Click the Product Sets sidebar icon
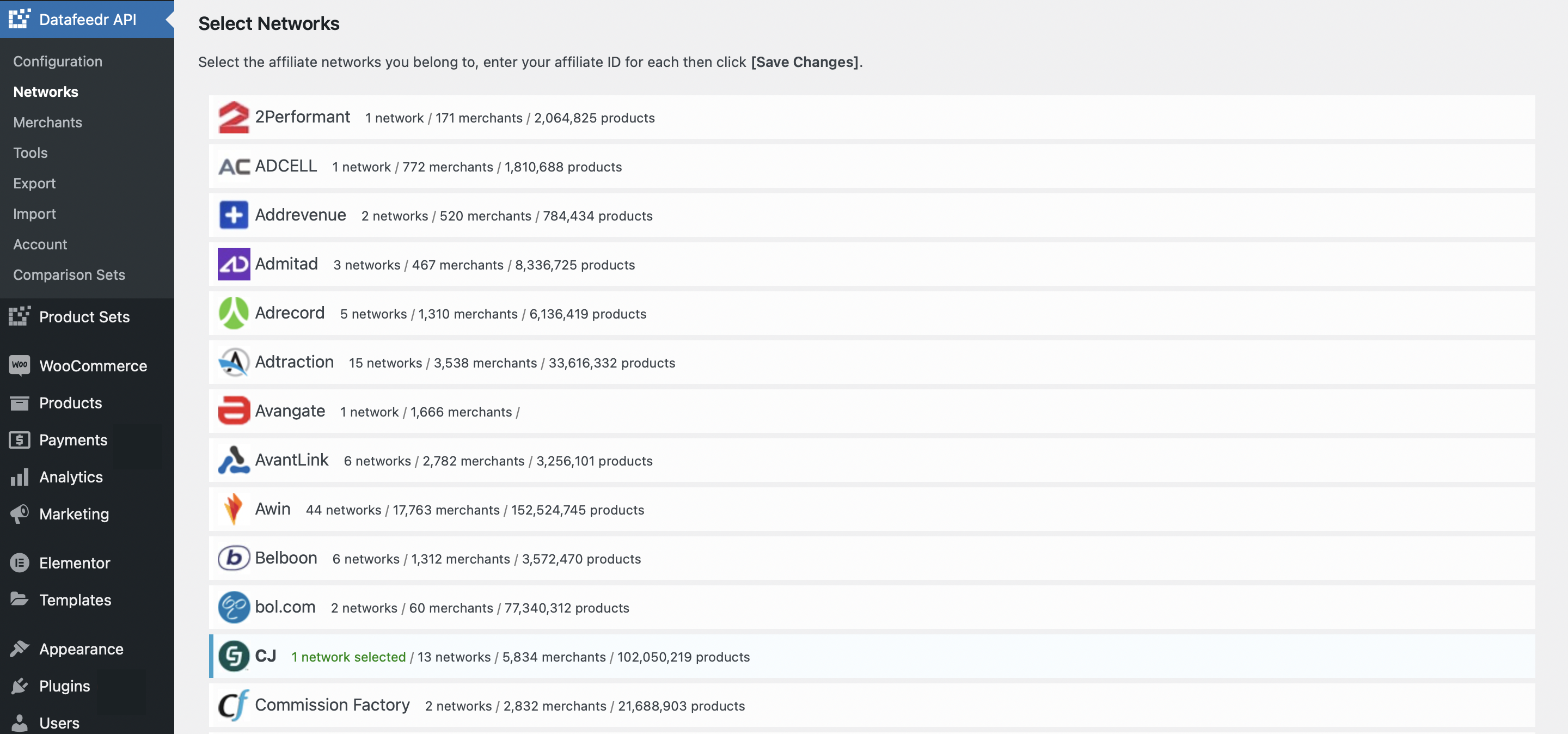 pyautogui.click(x=20, y=316)
